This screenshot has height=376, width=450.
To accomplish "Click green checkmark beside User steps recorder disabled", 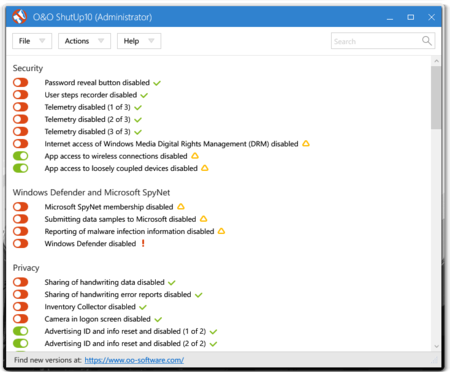I will click(144, 95).
